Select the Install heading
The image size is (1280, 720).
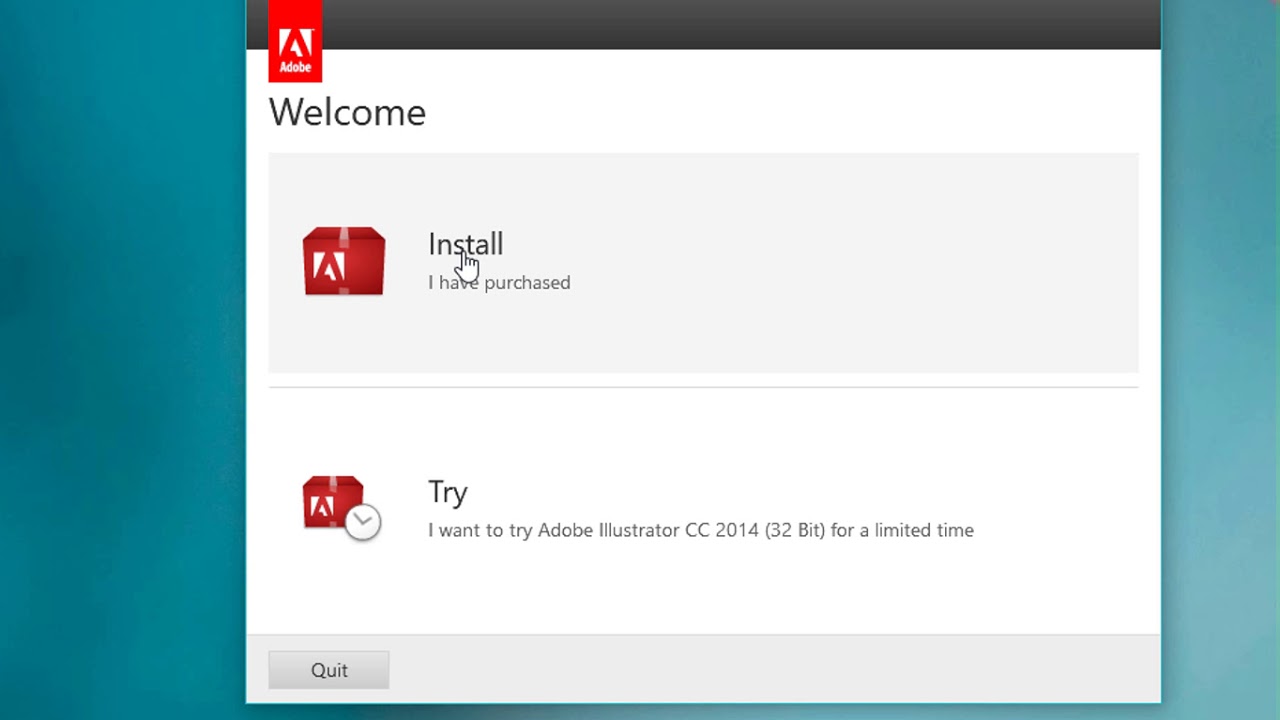(465, 245)
